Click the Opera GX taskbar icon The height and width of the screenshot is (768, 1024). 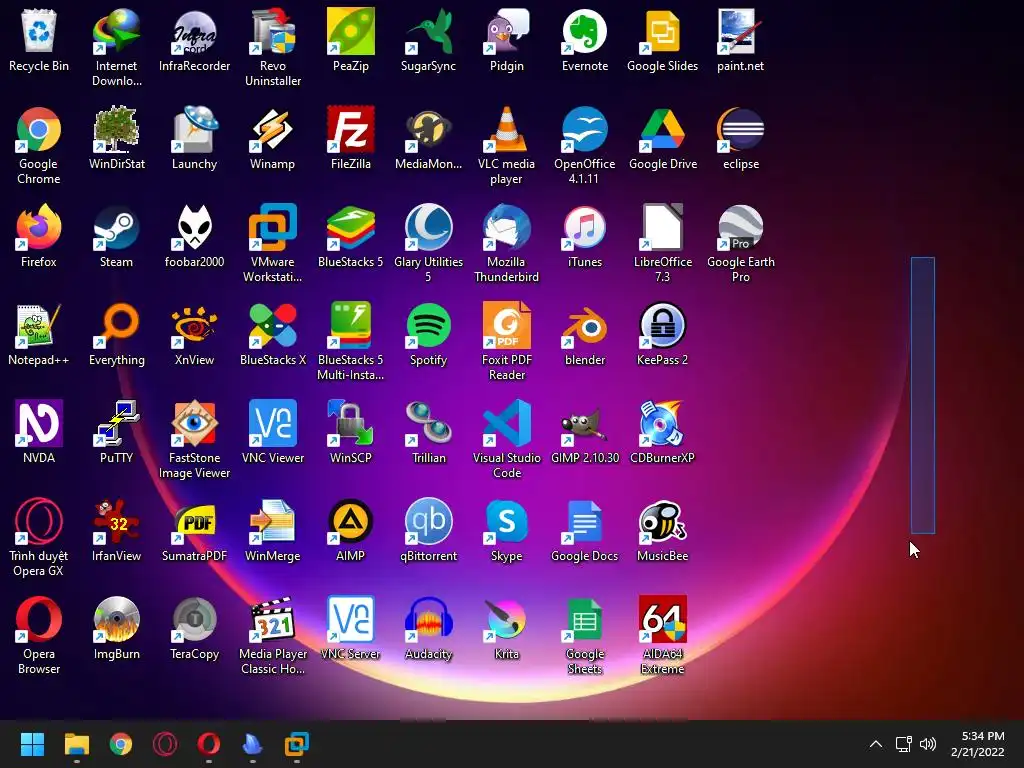click(x=165, y=744)
